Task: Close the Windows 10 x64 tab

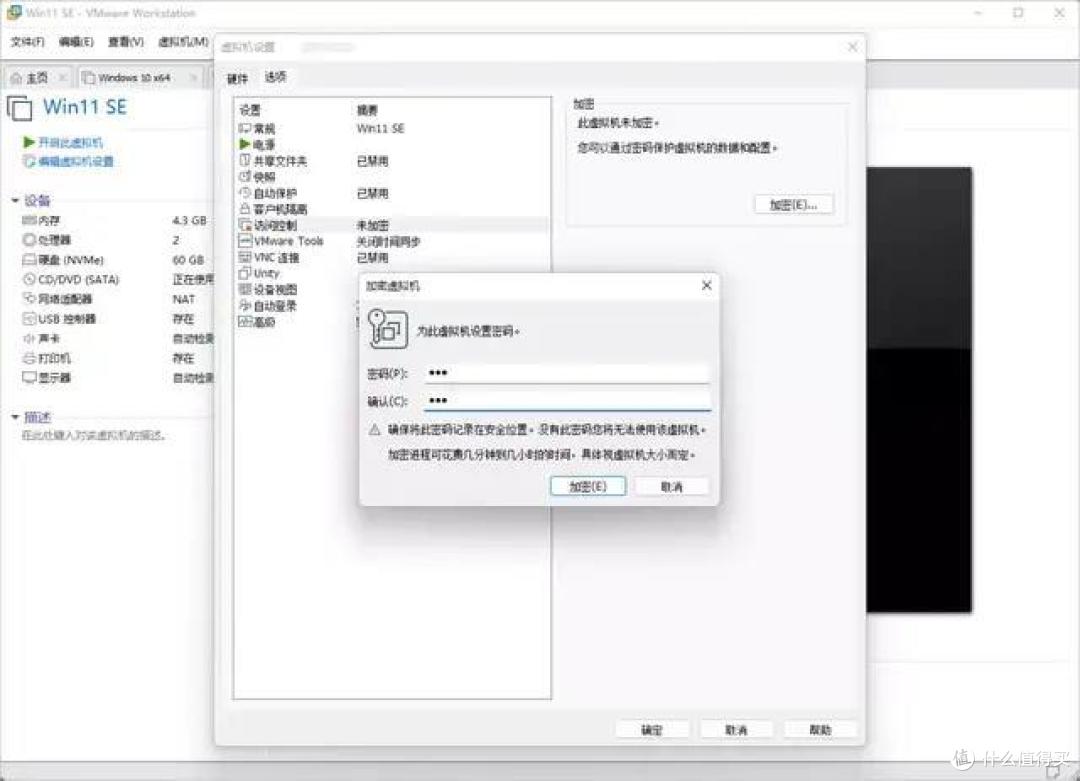Action: click(194, 77)
